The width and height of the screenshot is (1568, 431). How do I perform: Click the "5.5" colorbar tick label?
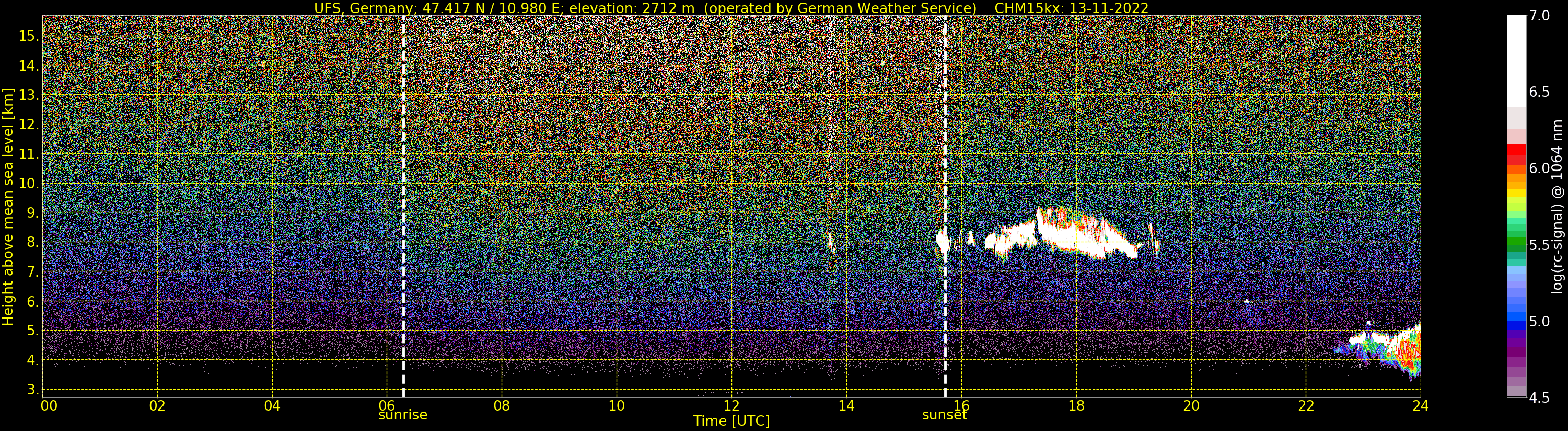point(1539,245)
